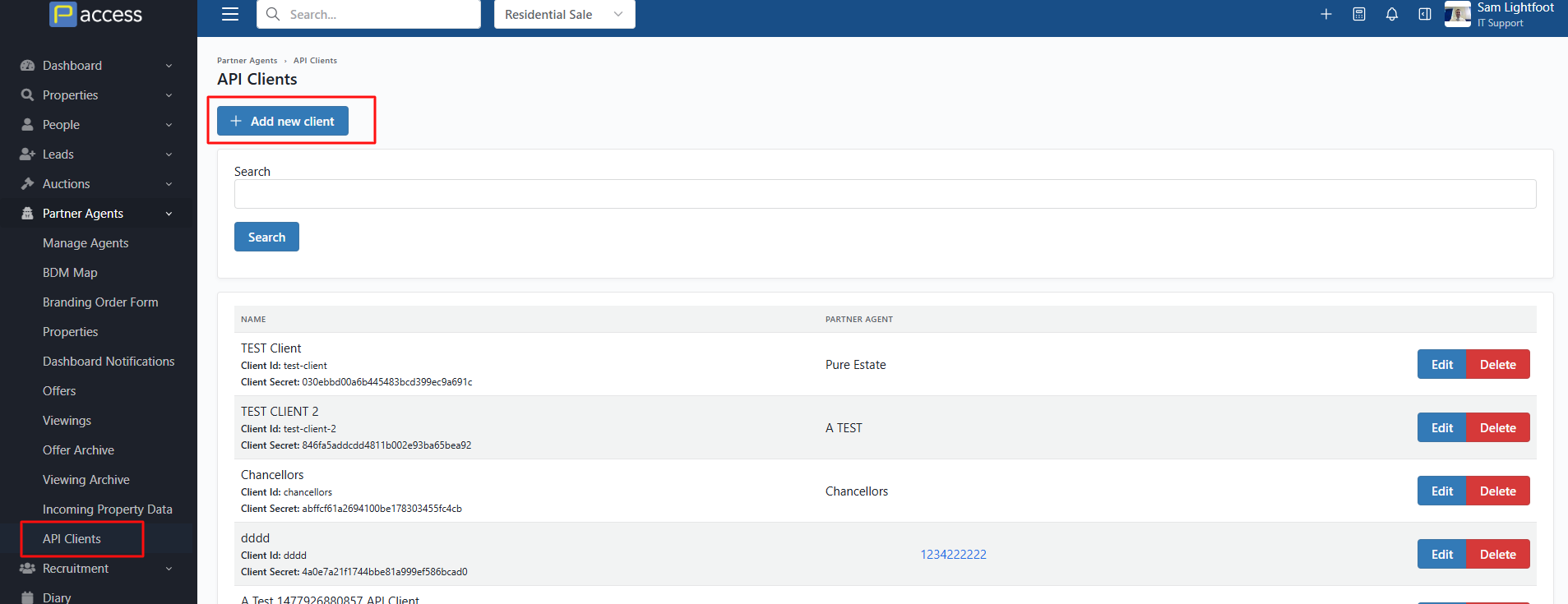Open the notifications bell
The image size is (1568, 604).
click(1392, 14)
